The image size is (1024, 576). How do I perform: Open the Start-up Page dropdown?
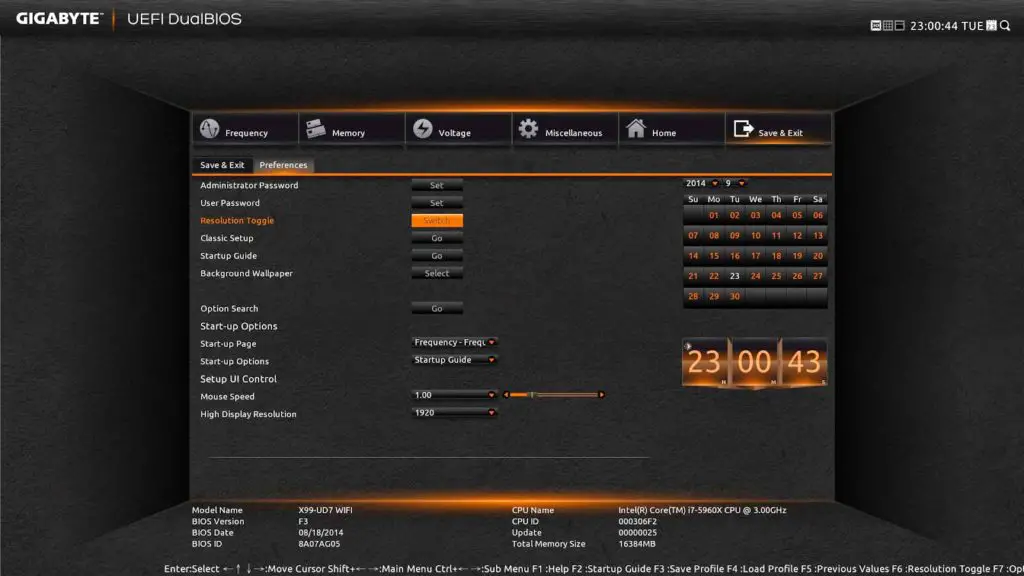point(455,342)
